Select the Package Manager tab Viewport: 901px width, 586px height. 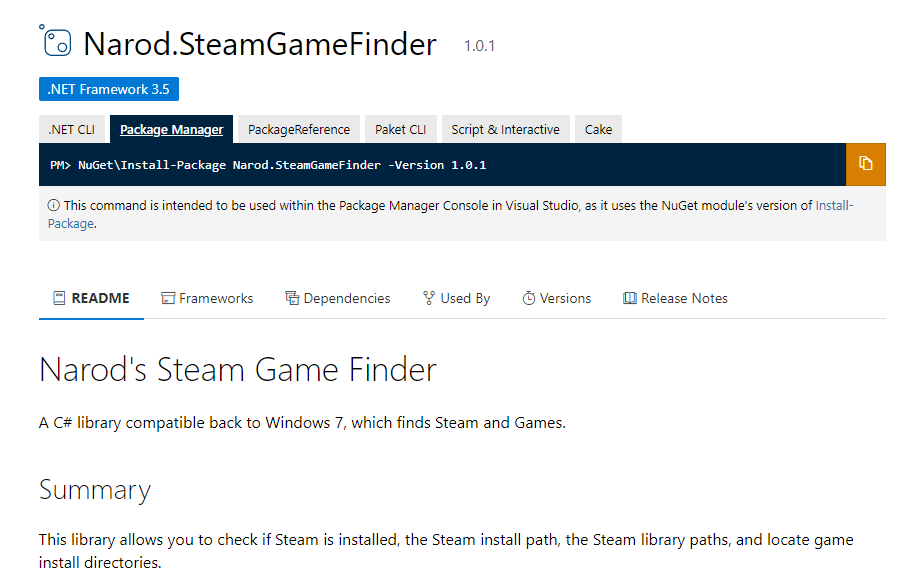[171, 129]
